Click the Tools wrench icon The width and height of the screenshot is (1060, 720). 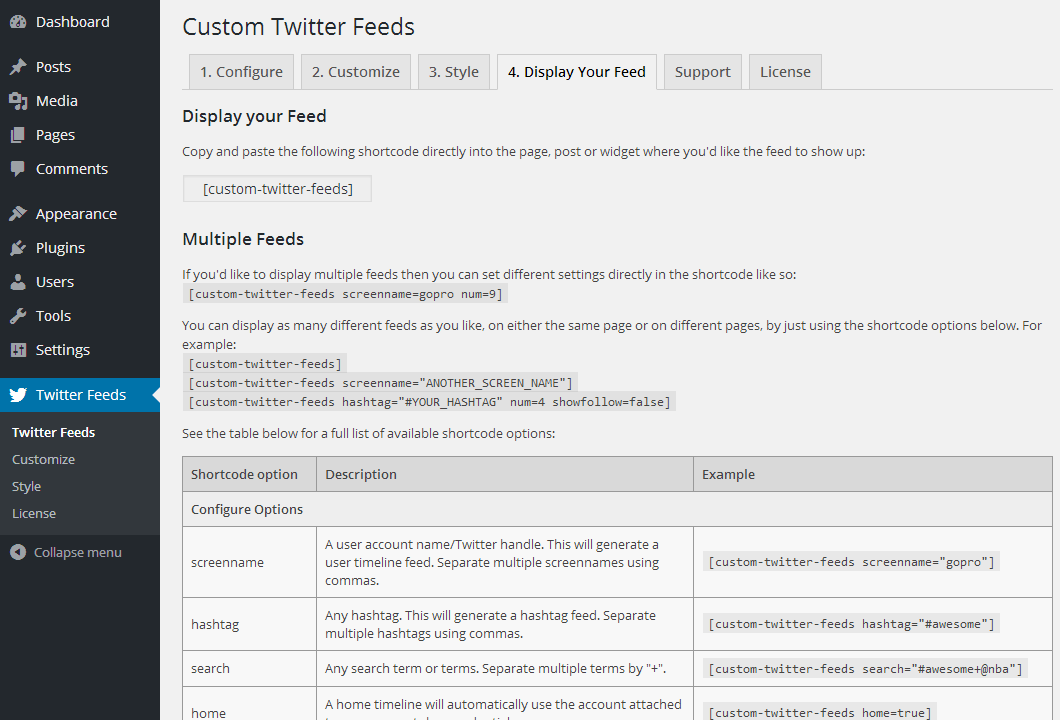[x=18, y=316]
